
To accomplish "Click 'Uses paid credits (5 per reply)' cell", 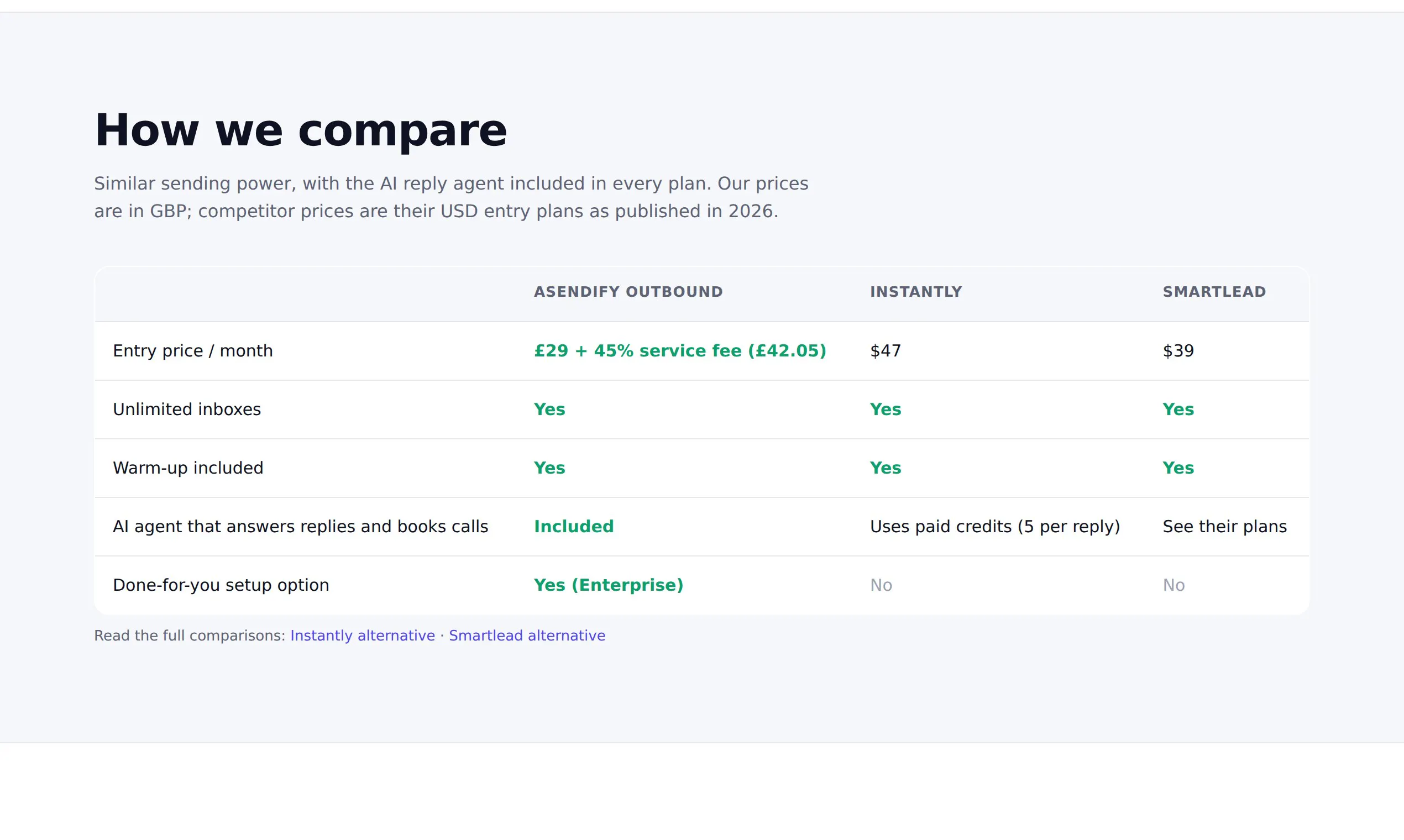I will tap(995, 527).
